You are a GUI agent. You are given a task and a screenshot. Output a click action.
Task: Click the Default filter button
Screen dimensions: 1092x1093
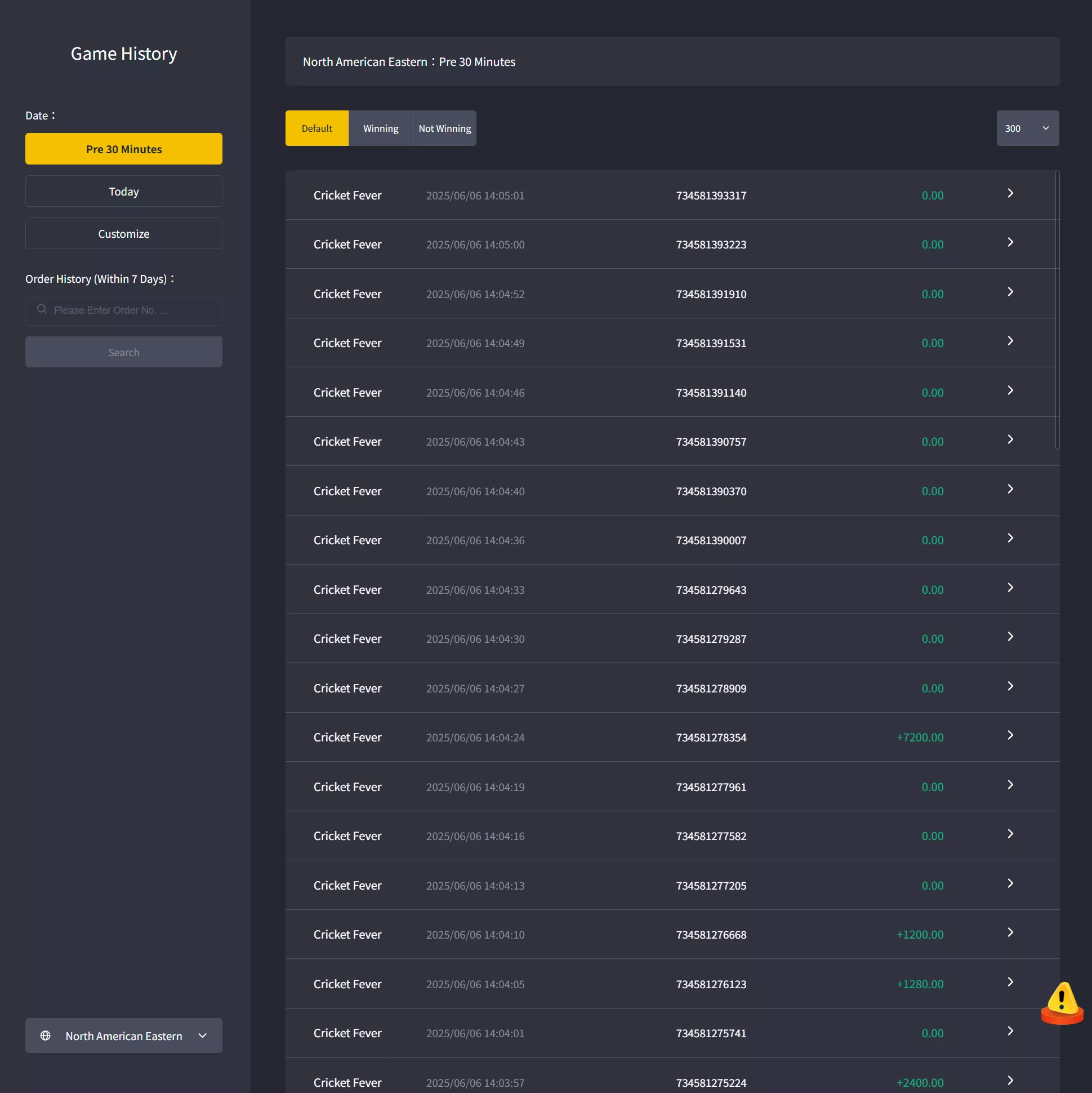click(x=317, y=128)
